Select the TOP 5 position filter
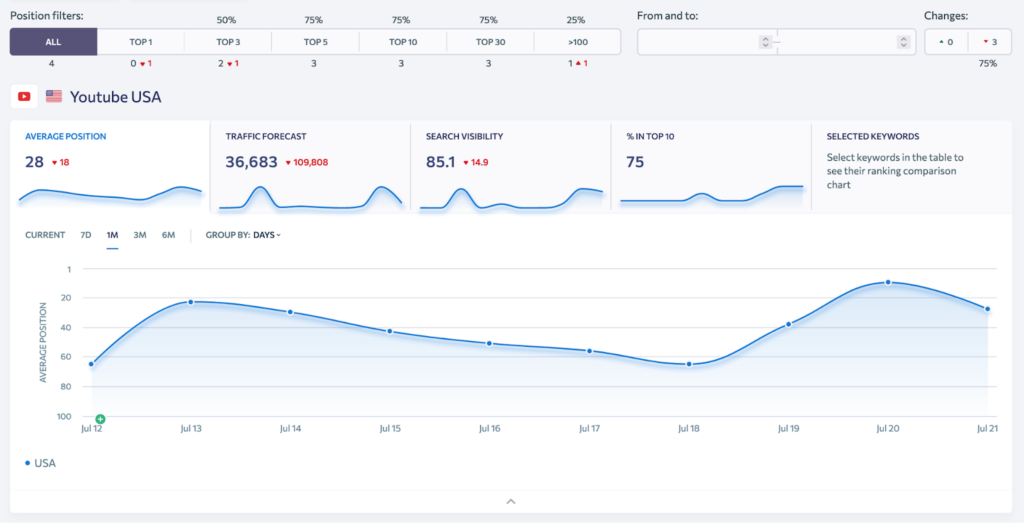 click(315, 42)
